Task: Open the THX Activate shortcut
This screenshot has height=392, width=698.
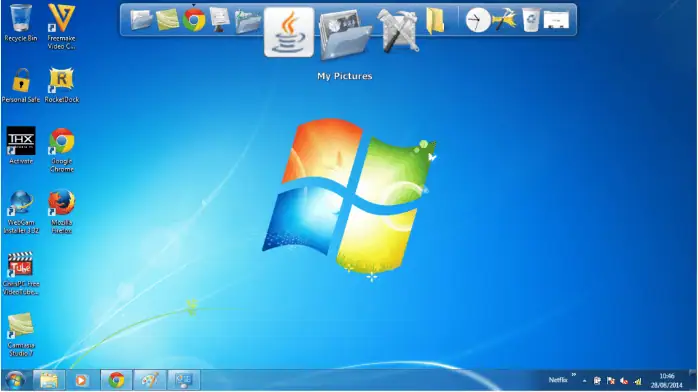Action: (21, 145)
